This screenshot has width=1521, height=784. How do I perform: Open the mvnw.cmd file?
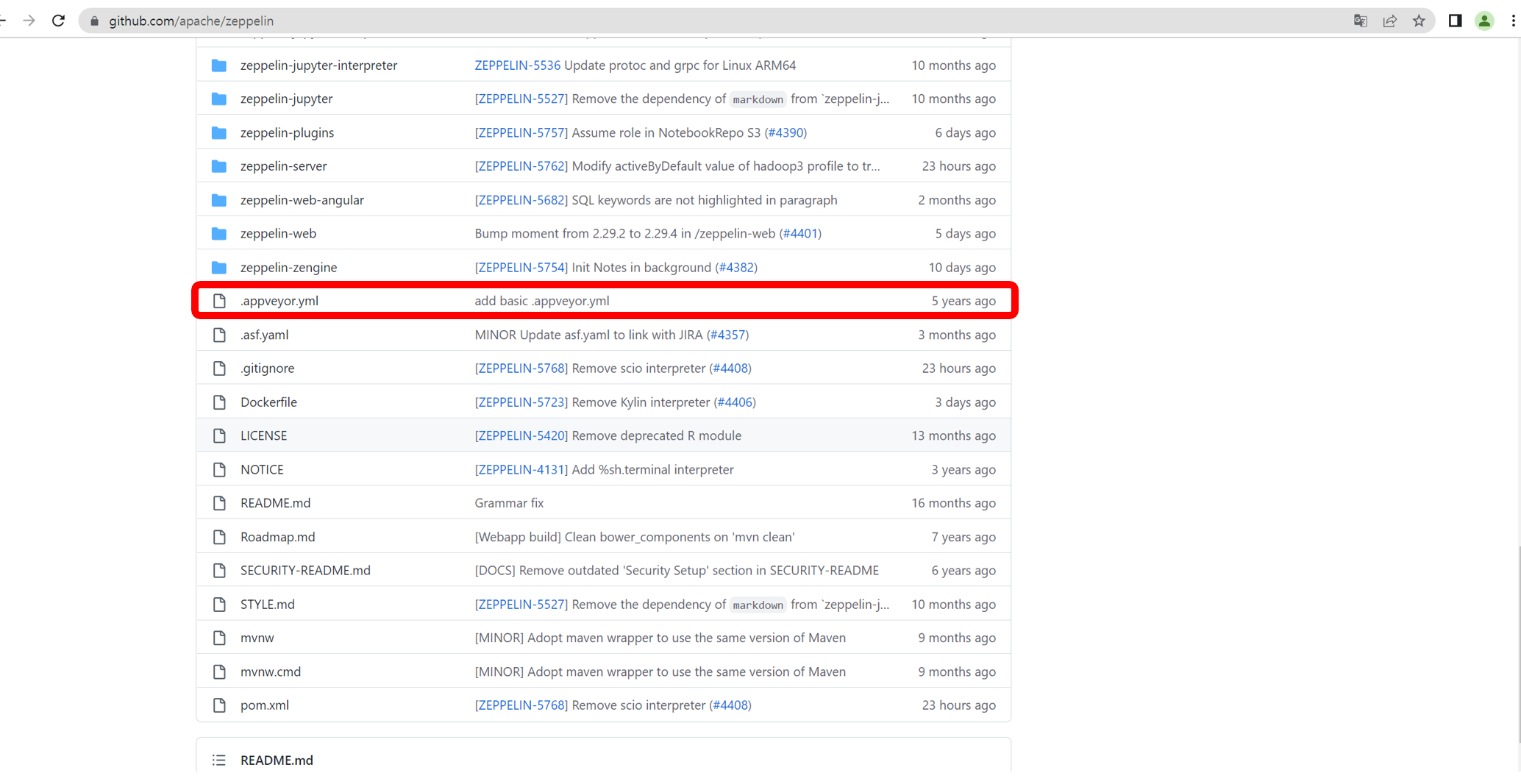271,671
